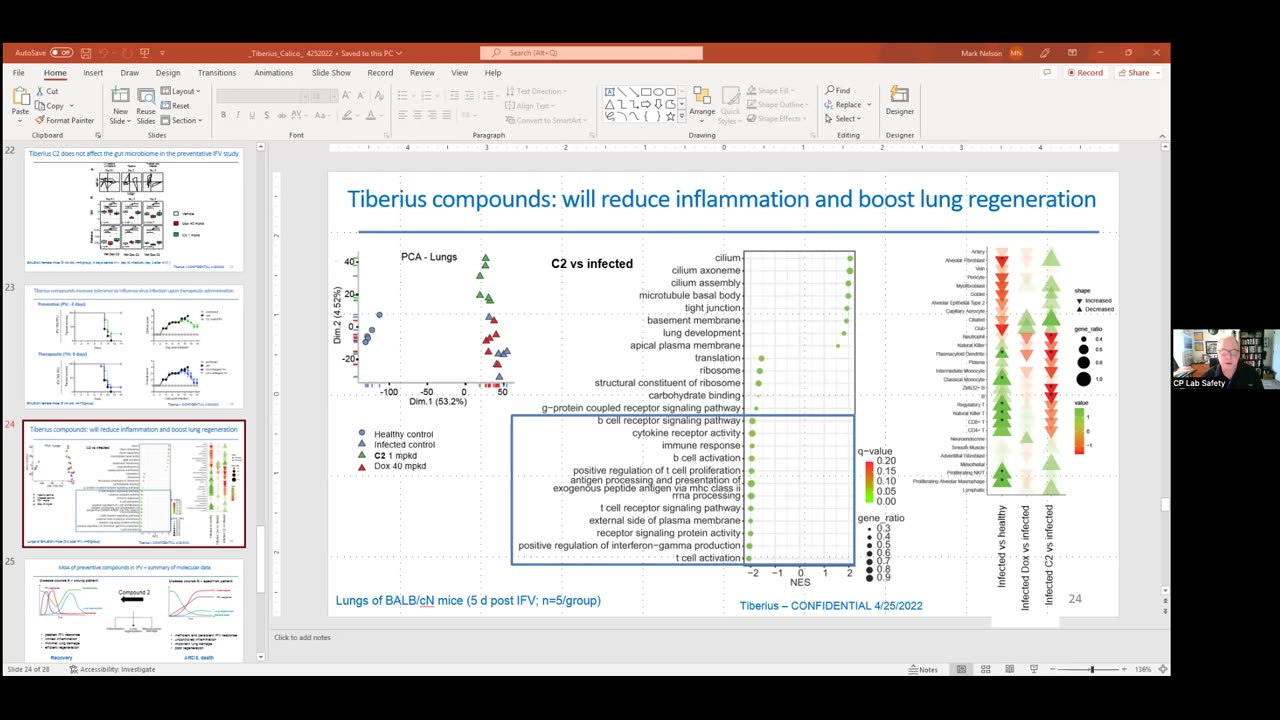
Task: Pick the font color swatch
Action: (x=371, y=115)
